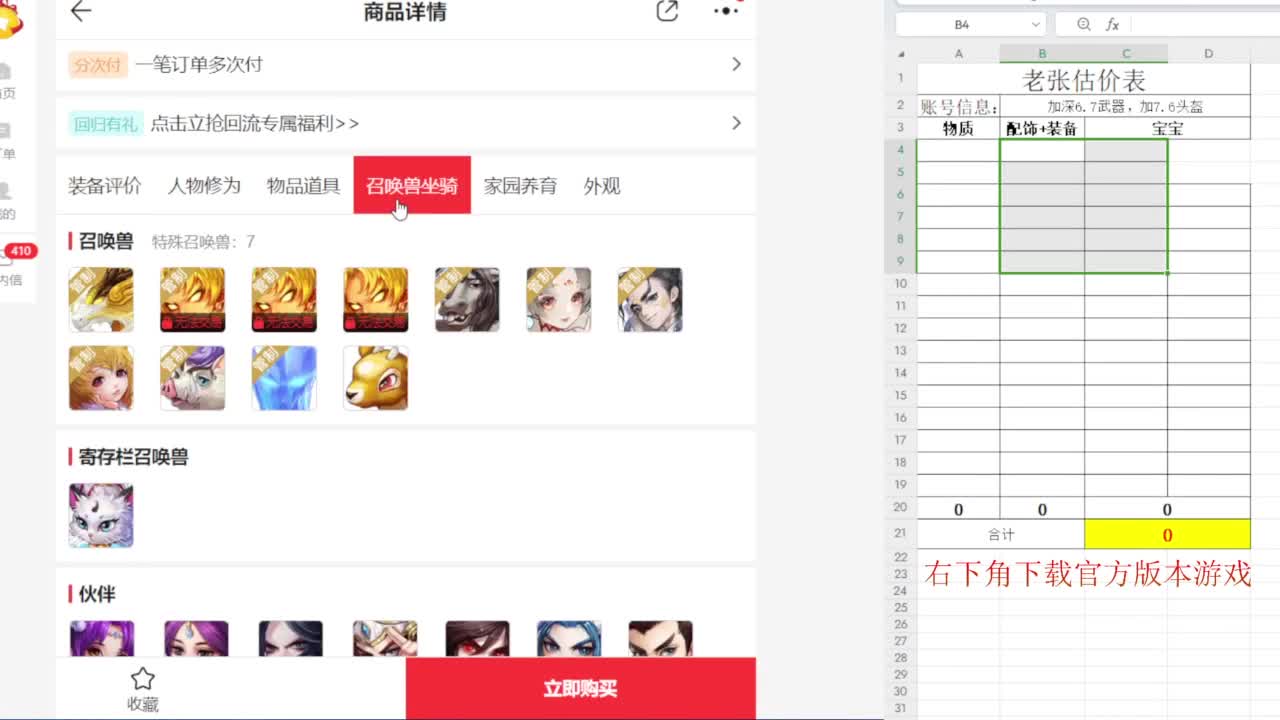Expand 分次付 row with its right chevron
1280x720 pixels.
pos(736,64)
